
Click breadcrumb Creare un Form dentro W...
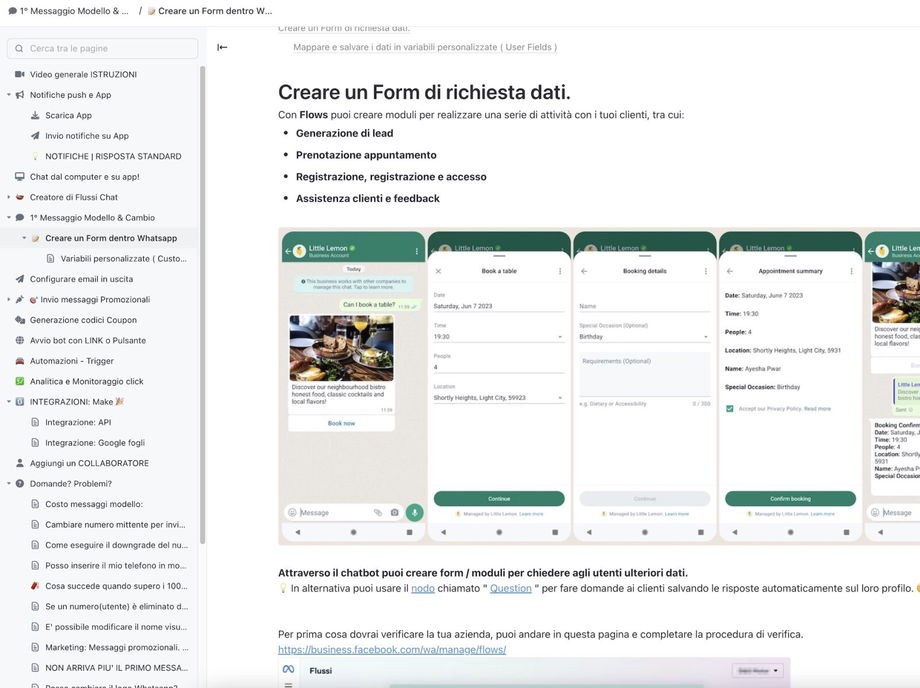coord(210,11)
